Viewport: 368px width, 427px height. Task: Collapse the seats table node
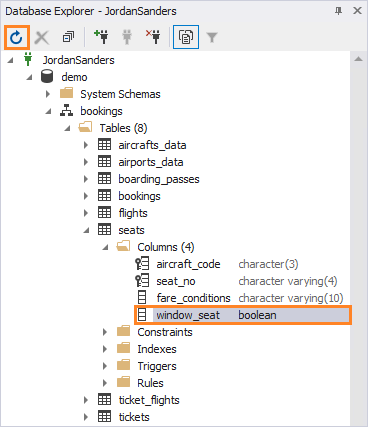coord(87,230)
